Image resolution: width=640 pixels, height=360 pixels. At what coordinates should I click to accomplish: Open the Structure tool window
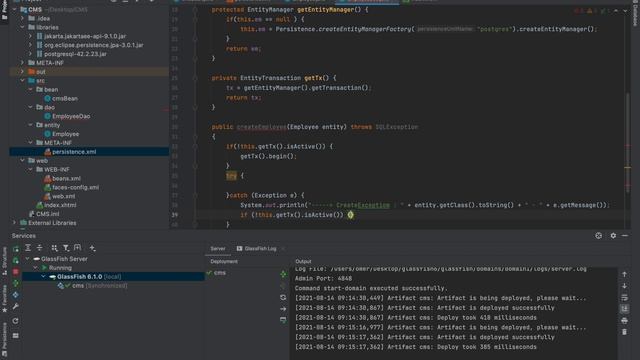pyautogui.click(x=4, y=261)
